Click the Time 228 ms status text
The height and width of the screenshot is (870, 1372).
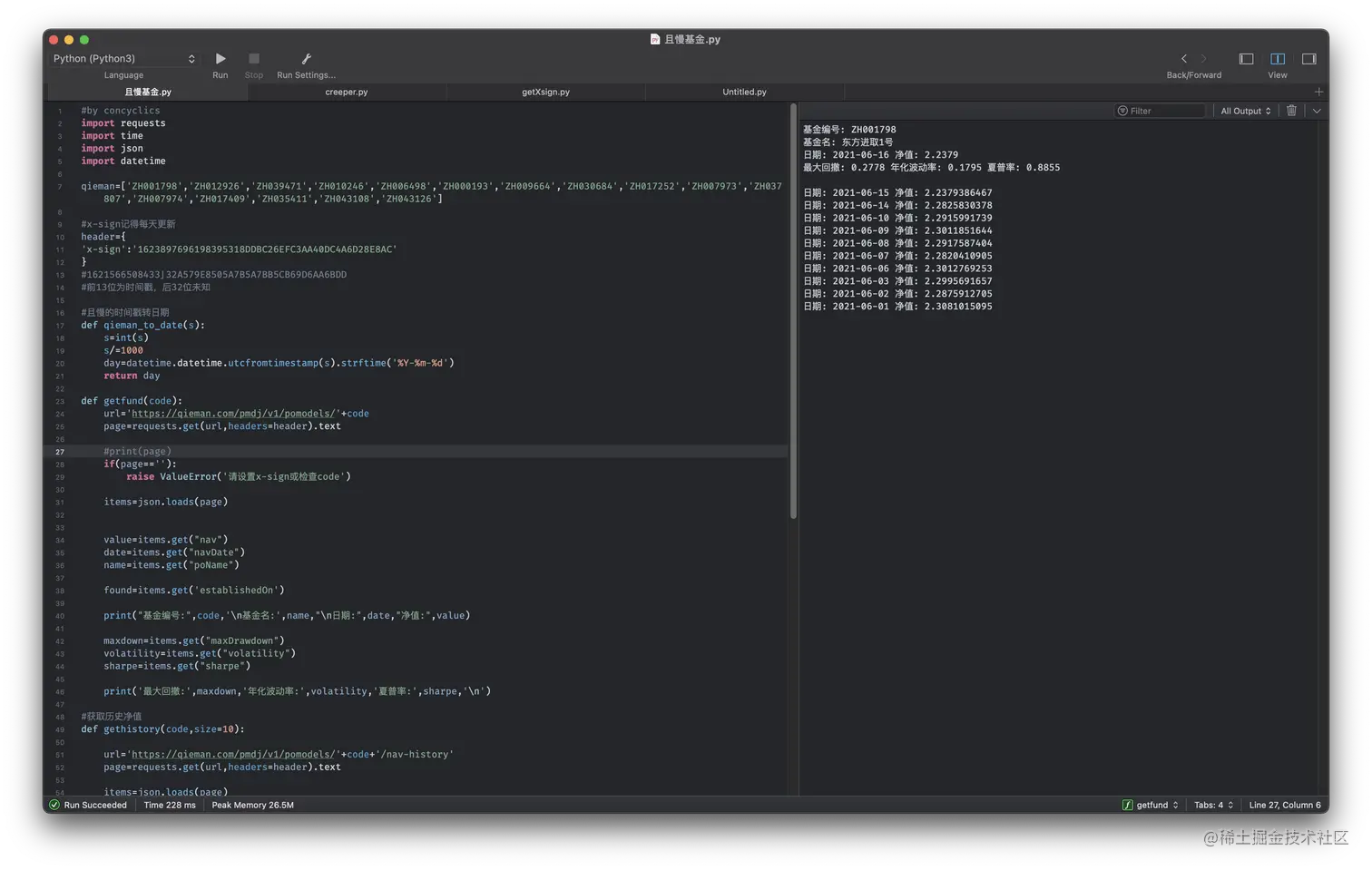(170, 805)
